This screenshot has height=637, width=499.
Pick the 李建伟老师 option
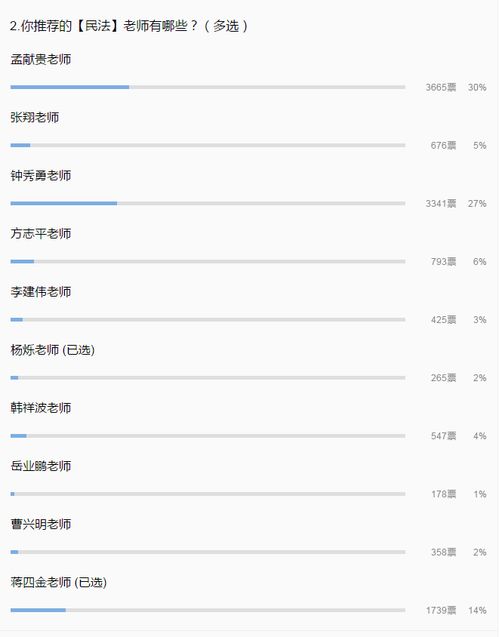pyautogui.click(x=41, y=292)
